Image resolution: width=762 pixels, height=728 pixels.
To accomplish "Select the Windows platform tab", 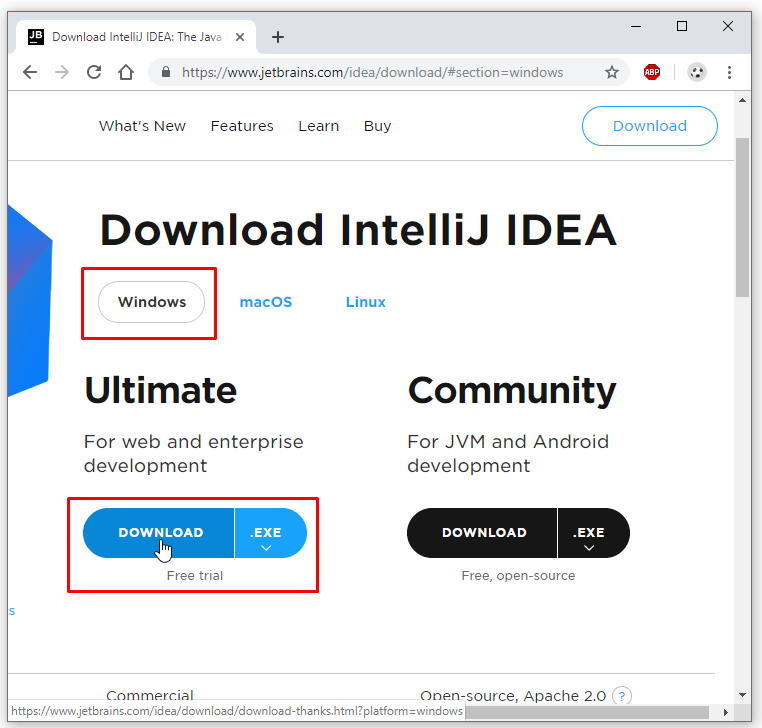I will (x=152, y=302).
